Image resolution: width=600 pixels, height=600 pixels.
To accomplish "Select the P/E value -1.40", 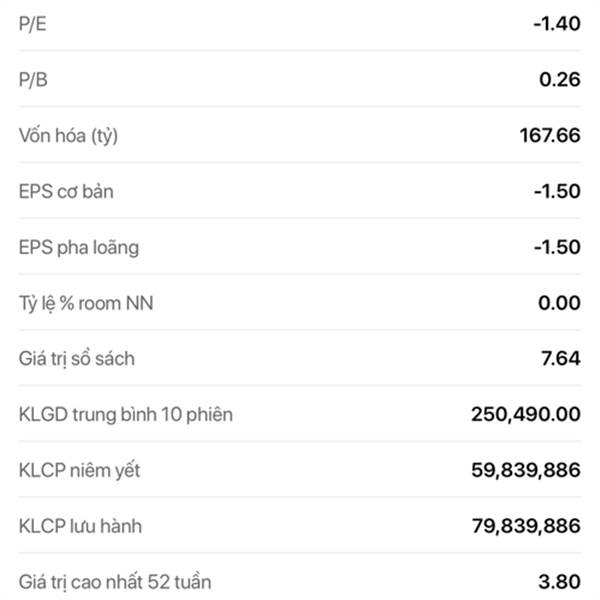I will tap(556, 23).
